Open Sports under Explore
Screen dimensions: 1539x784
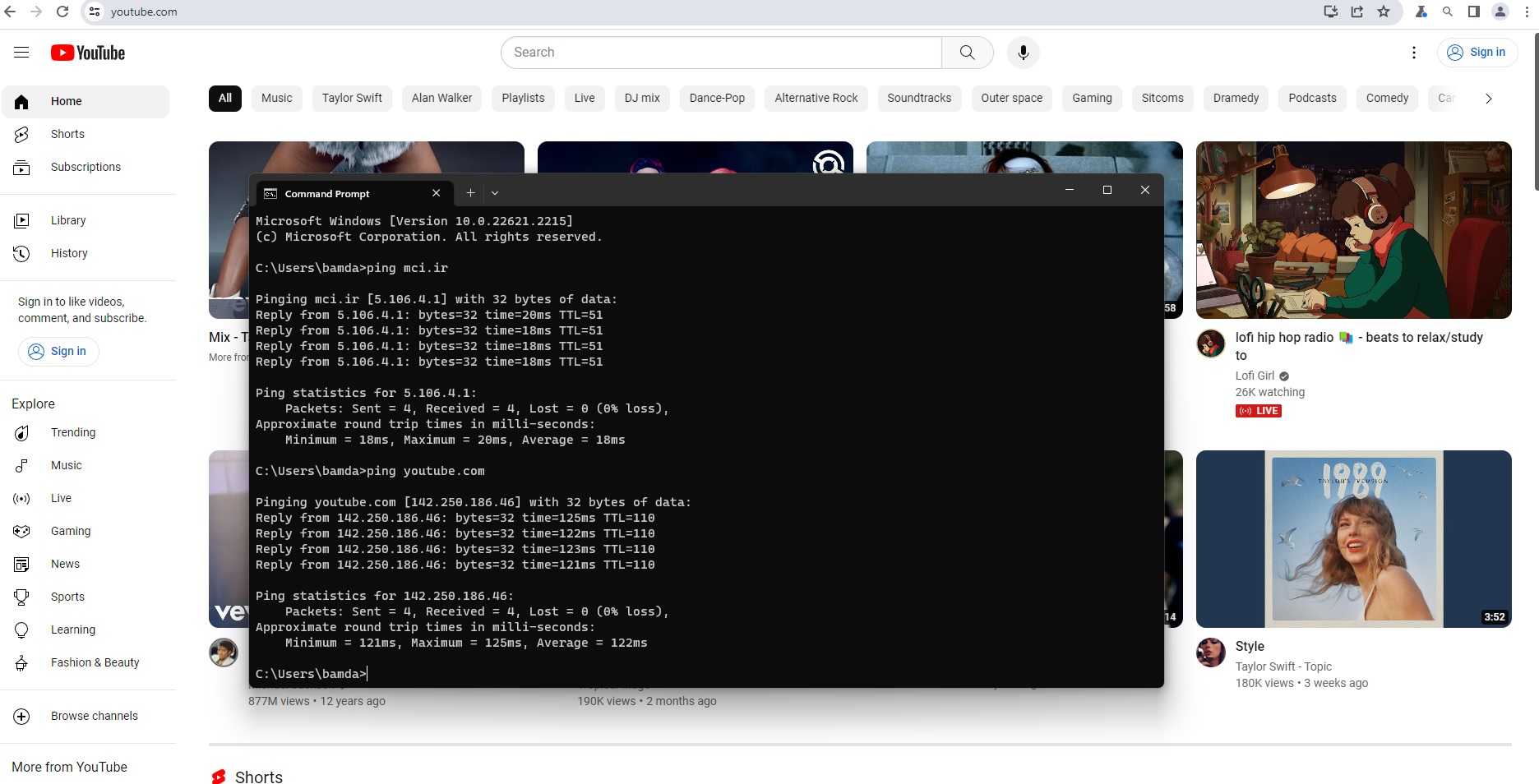(x=85, y=597)
